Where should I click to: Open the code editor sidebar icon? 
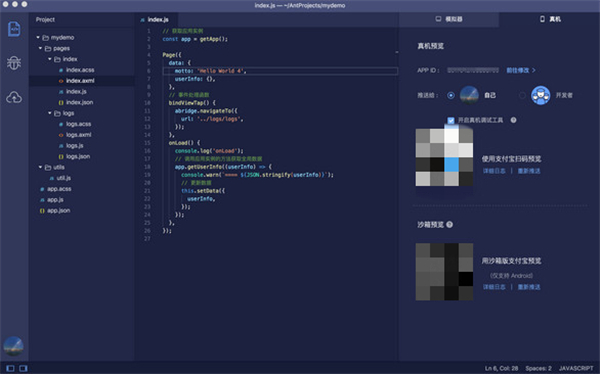click(14, 29)
